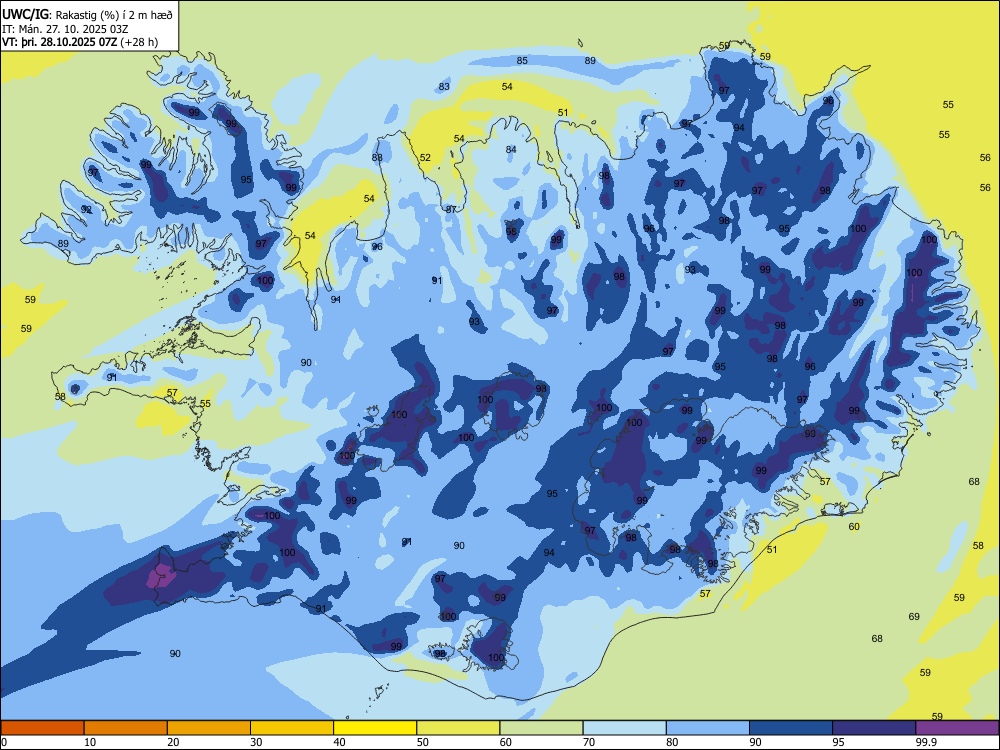Image resolution: width=1000 pixels, height=750 pixels.
Task: Click legend tick label '20'
Action: point(173,742)
